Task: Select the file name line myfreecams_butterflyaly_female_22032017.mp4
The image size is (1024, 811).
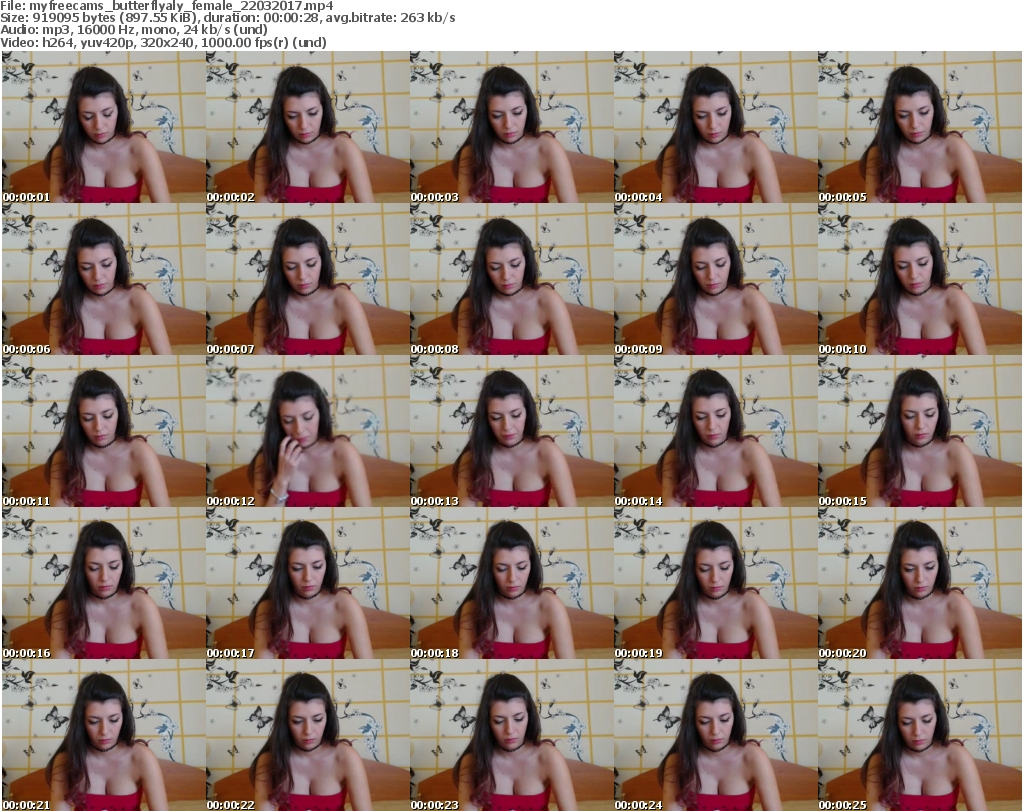Action: (167, 6)
